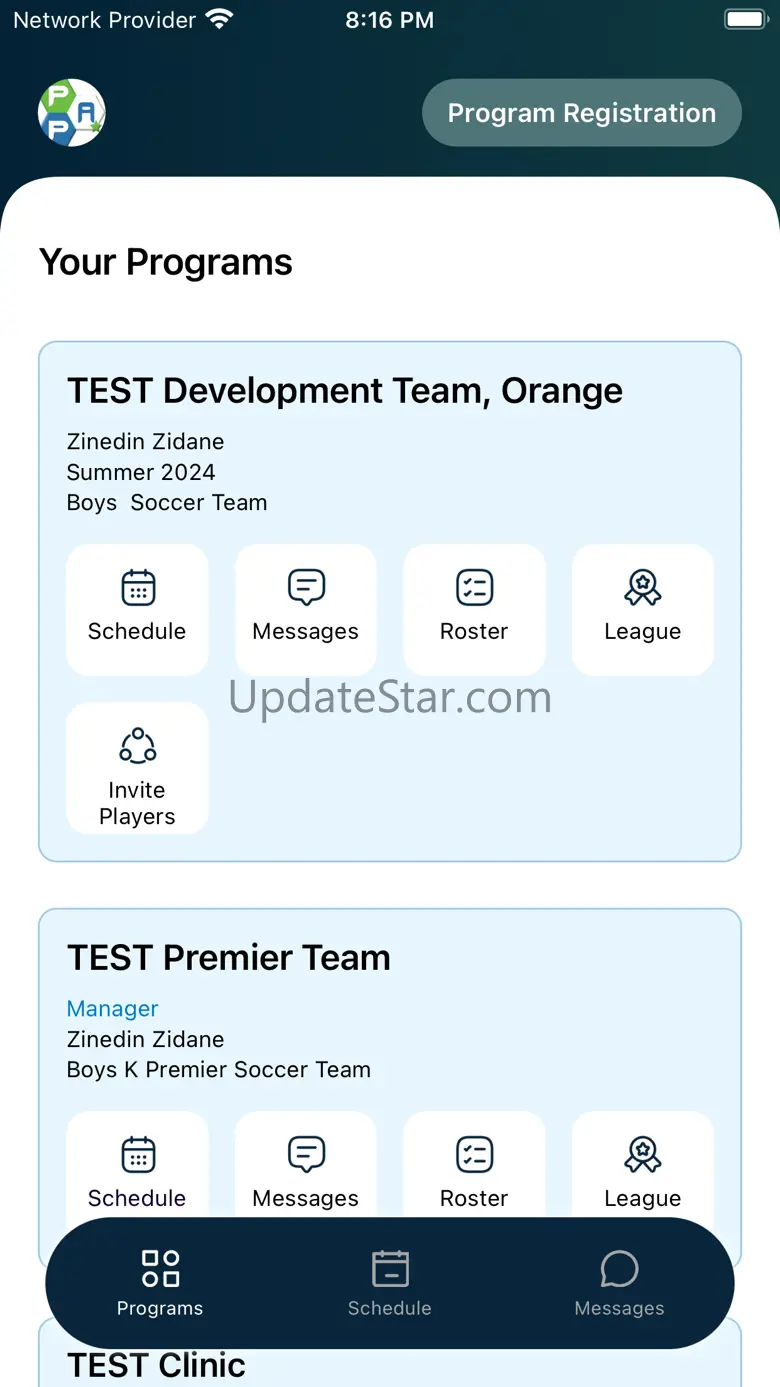View Roster of TEST Development Team, Orange
Screen dimensions: 780x1387
coord(474,608)
